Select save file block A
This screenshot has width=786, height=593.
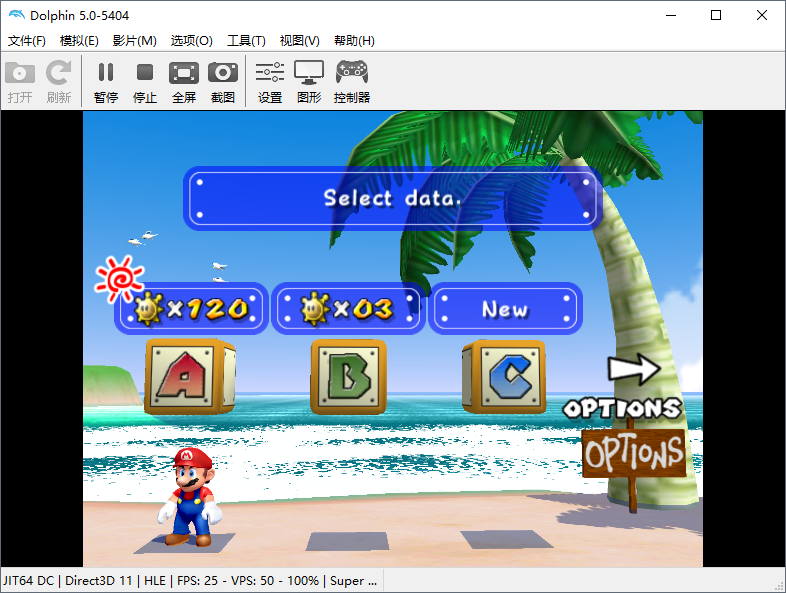(189, 376)
